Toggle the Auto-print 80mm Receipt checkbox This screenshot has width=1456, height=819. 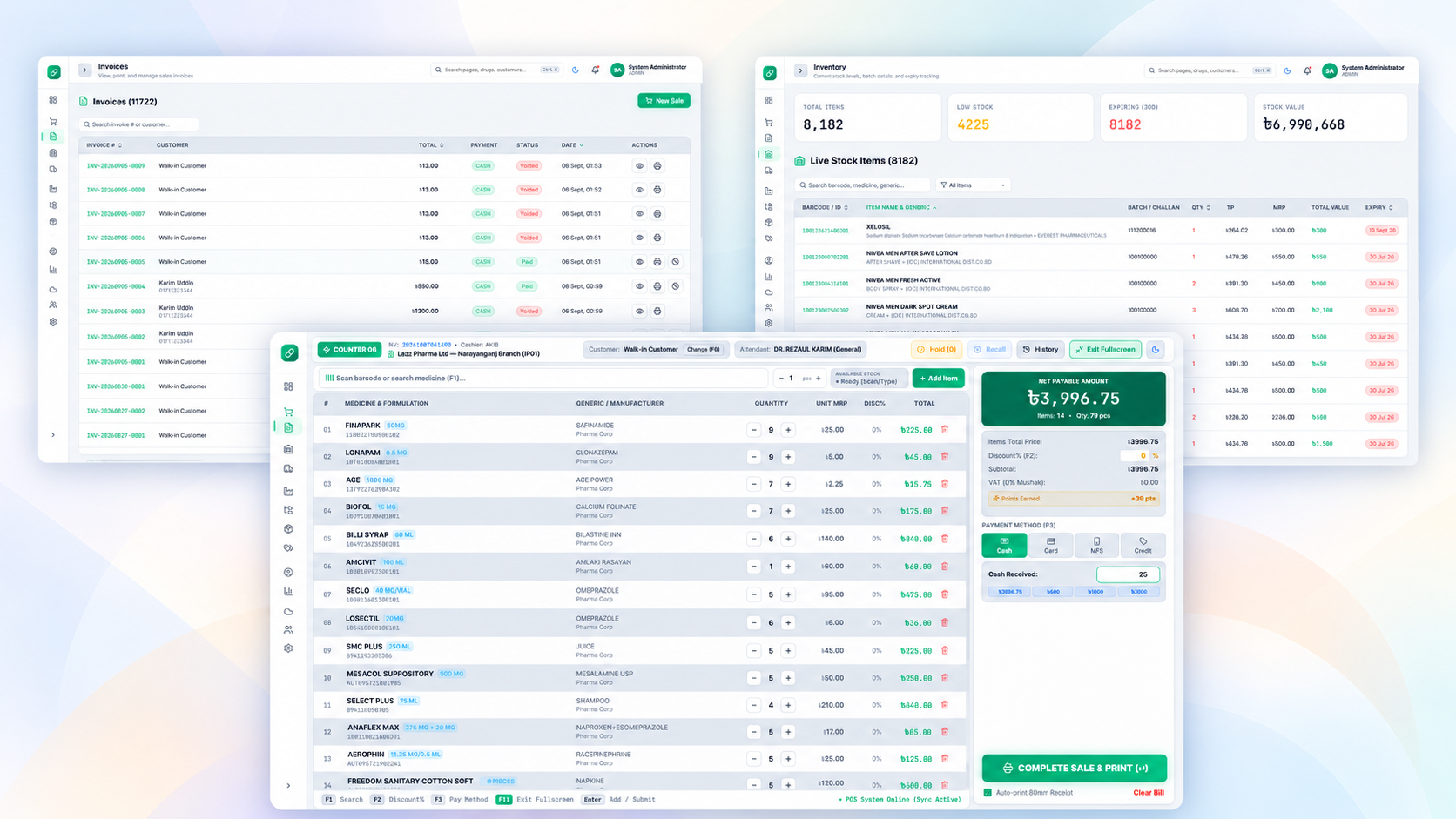tap(988, 793)
